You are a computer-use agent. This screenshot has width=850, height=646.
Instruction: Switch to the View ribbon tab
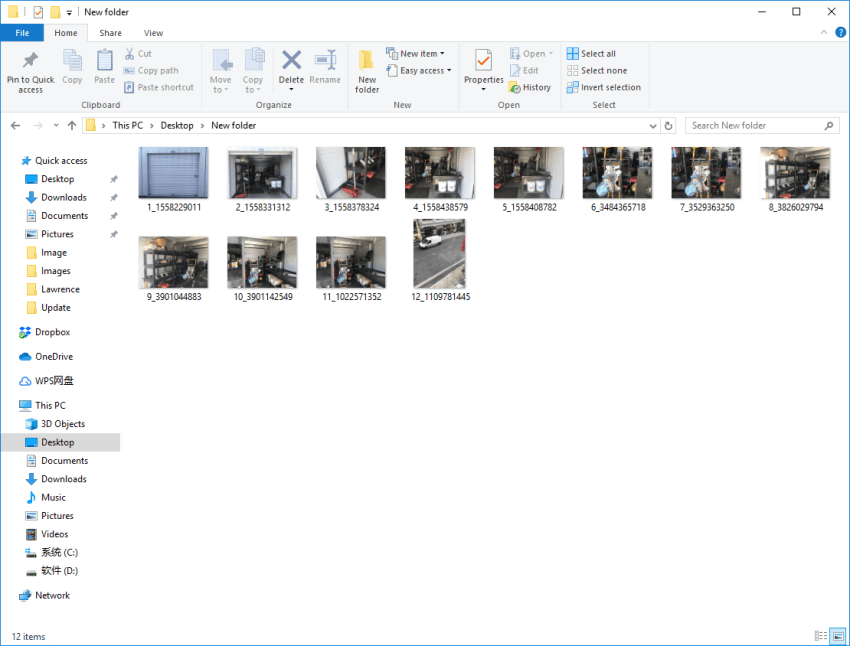click(x=153, y=32)
